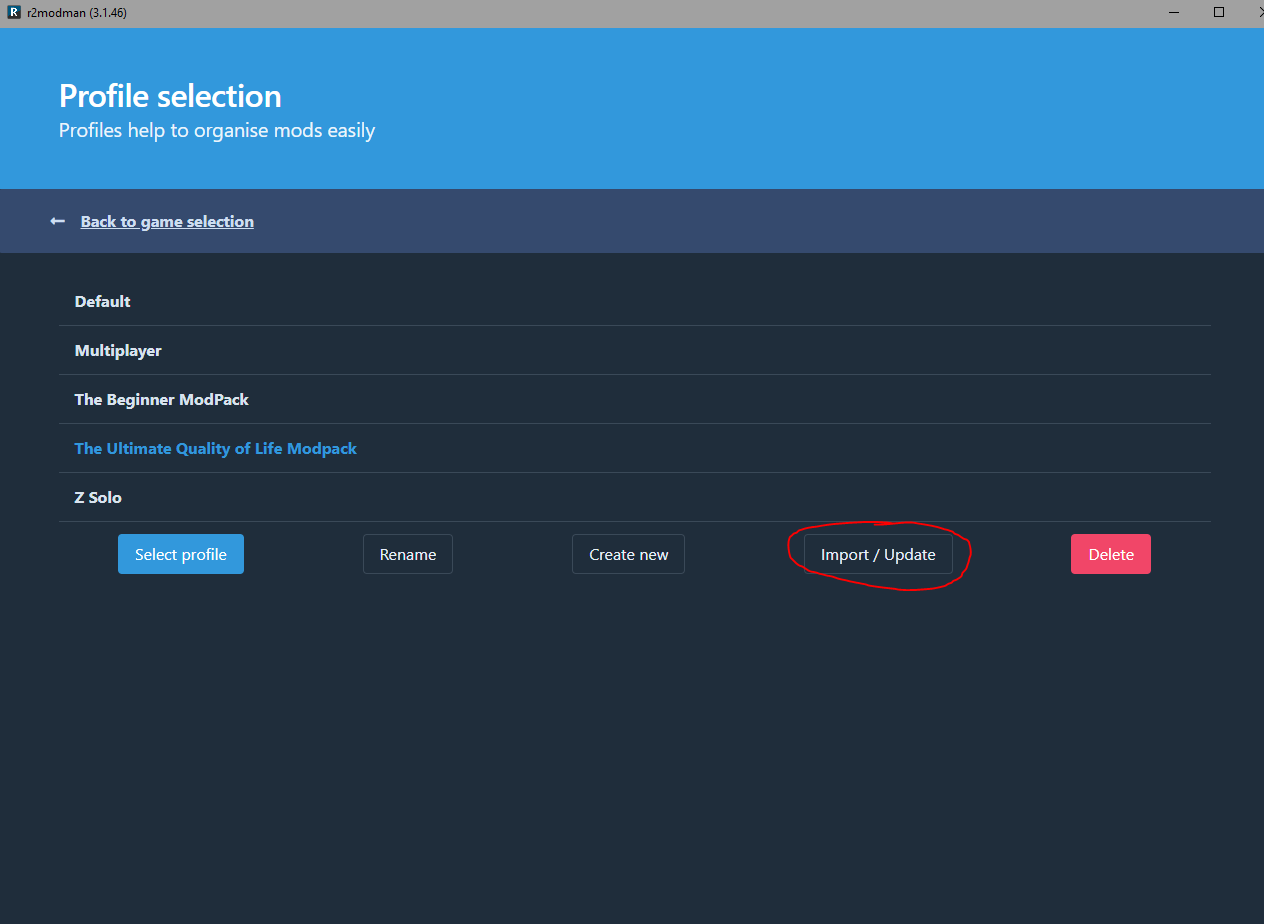Choose the Z Solo profile
Screen dimensions: 1264x924
[x=634, y=497]
